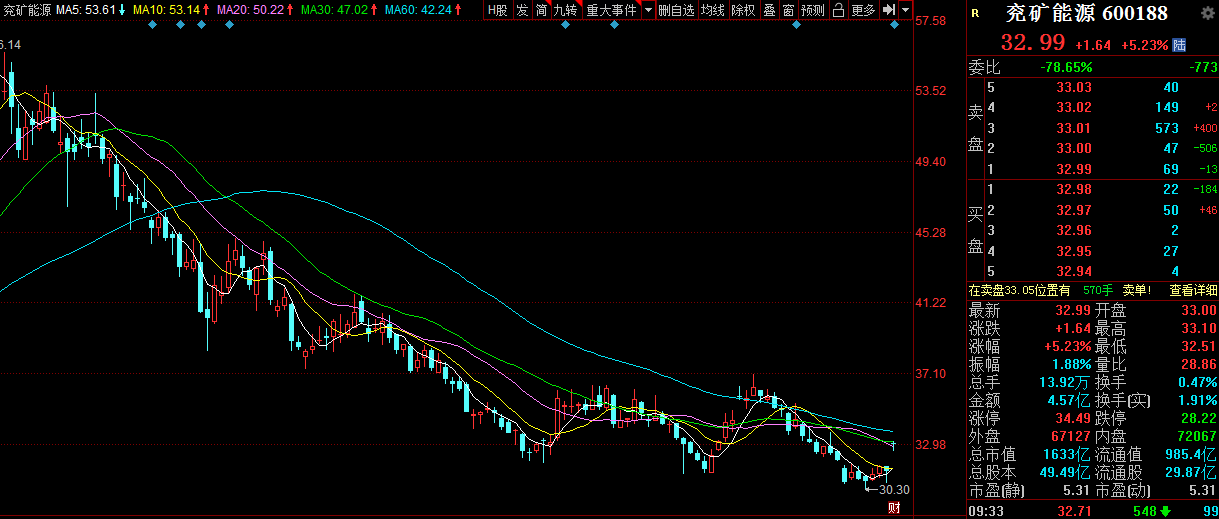Image resolution: width=1219 pixels, height=519 pixels.
Task: Click the lock icon in the chart toolbar
Action: (x=838, y=10)
